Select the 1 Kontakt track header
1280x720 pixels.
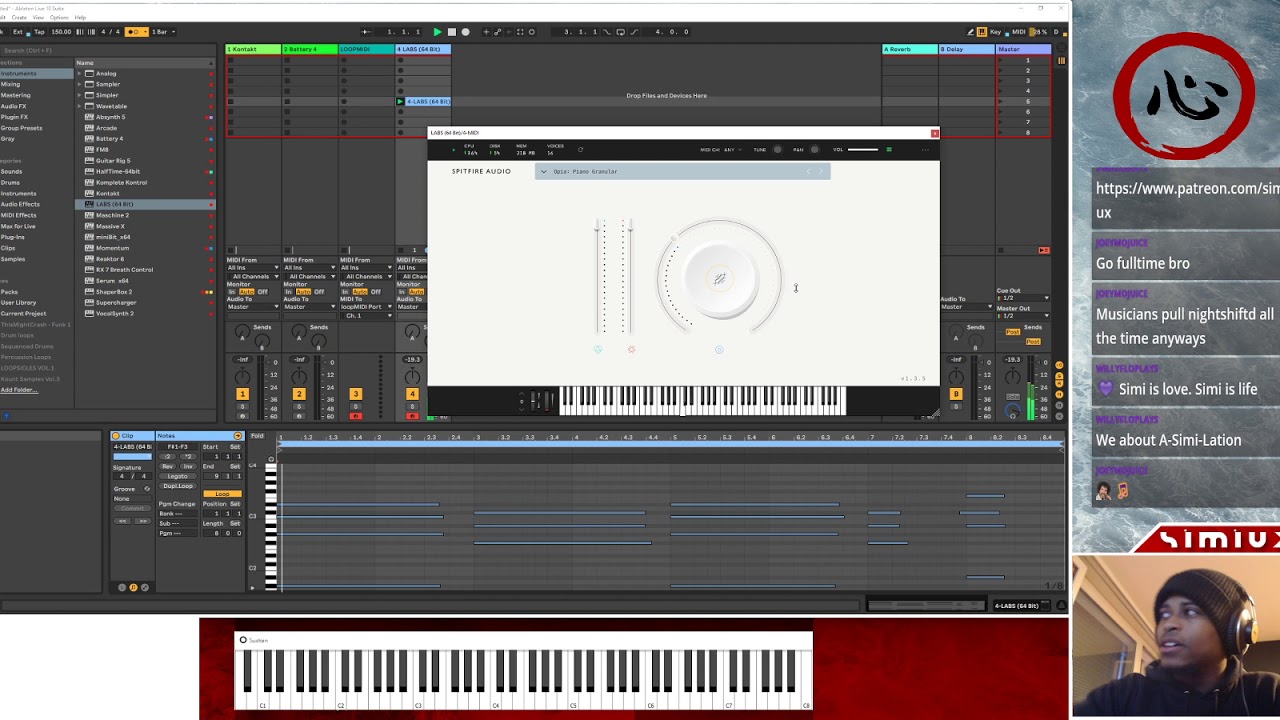[253, 49]
